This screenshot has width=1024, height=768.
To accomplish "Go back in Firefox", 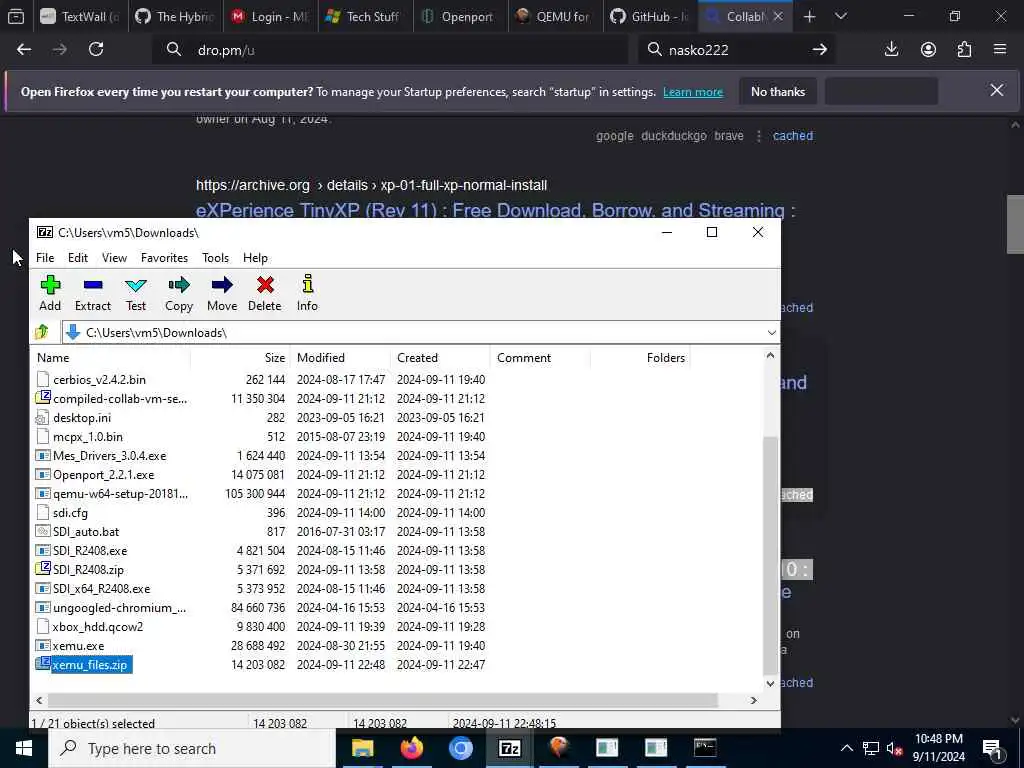I will click(x=24, y=49).
